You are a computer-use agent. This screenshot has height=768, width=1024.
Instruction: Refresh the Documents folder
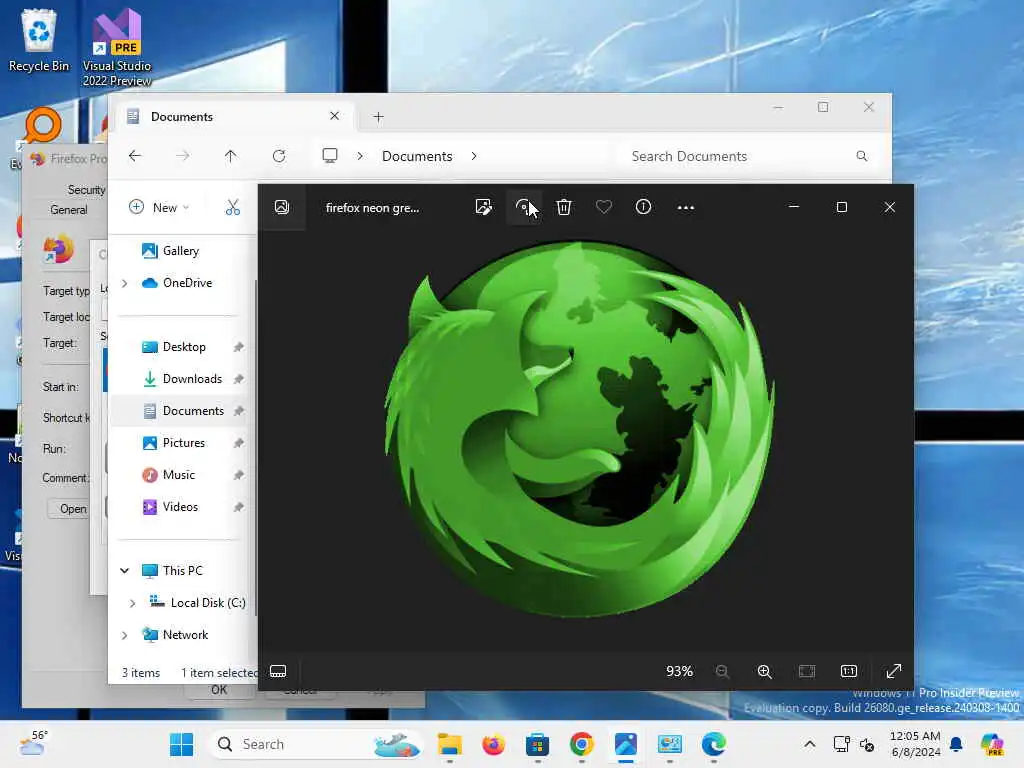(x=279, y=156)
